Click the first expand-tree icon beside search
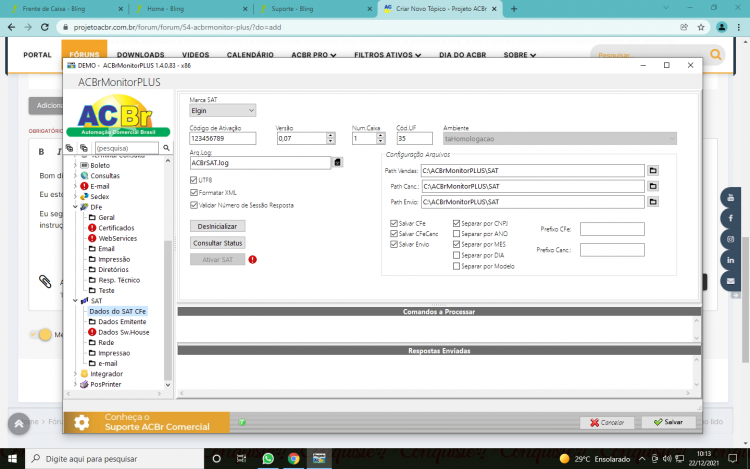 tap(70, 148)
